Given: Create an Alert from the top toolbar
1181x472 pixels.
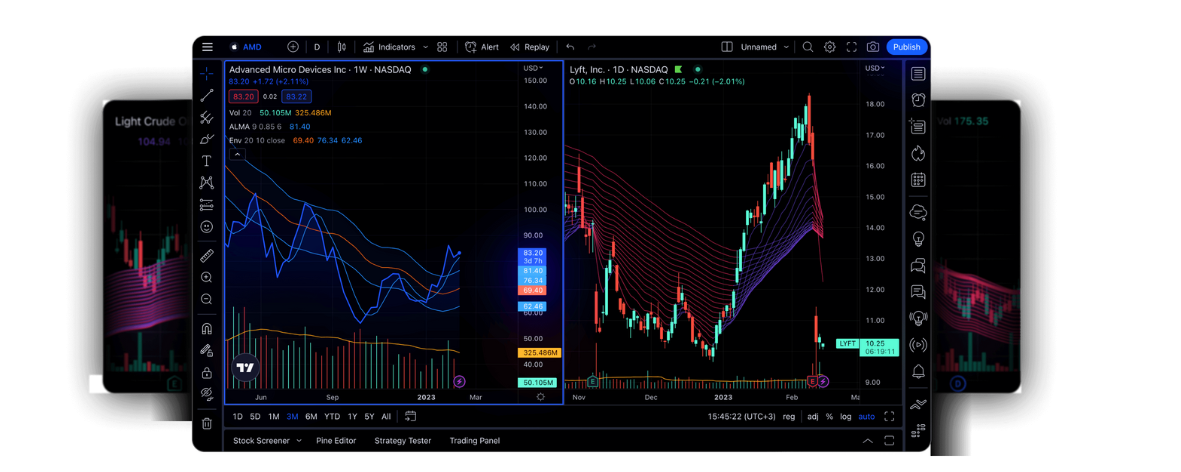Looking at the screenshot, I should (x=482, y=47).
